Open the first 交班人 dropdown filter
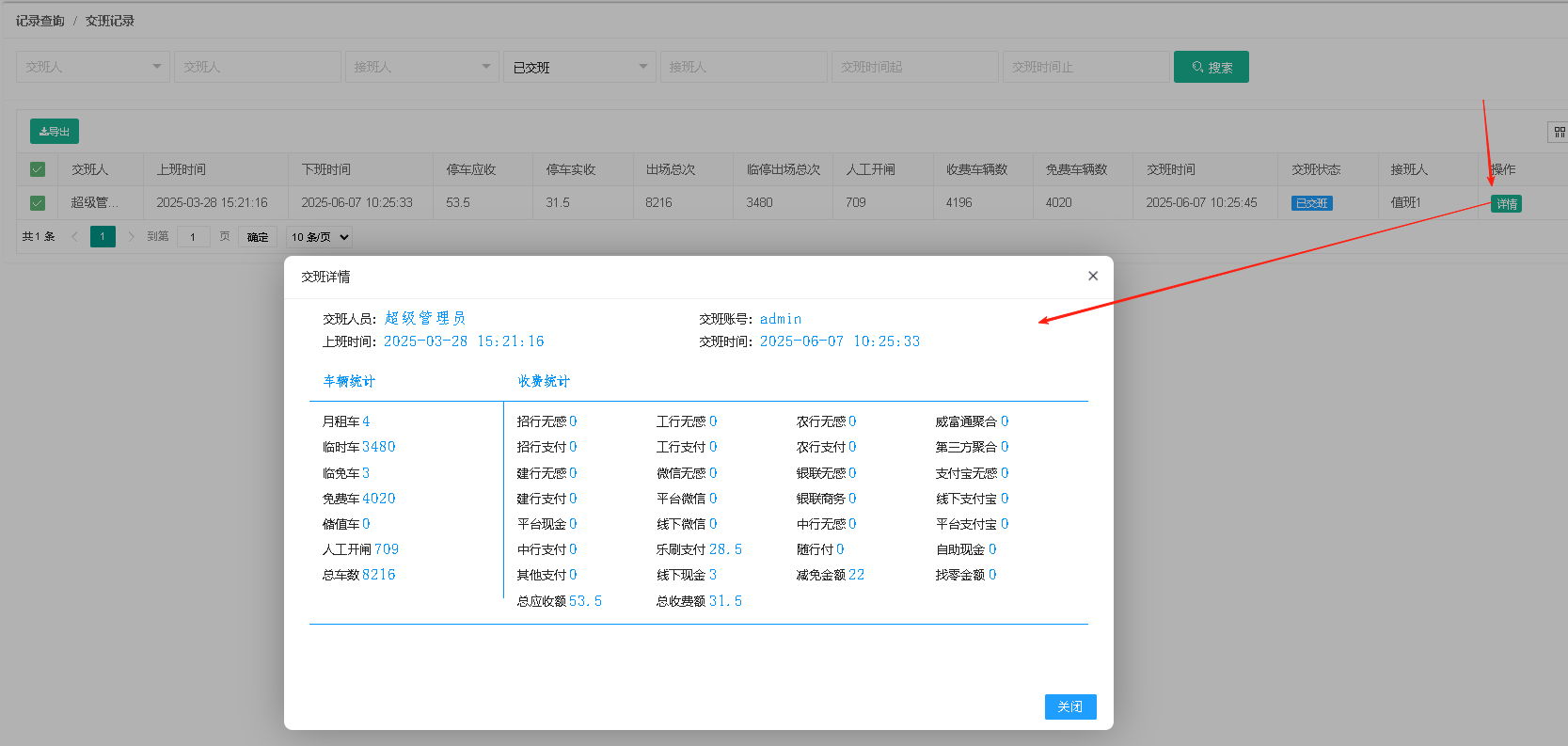 (93, 67)
